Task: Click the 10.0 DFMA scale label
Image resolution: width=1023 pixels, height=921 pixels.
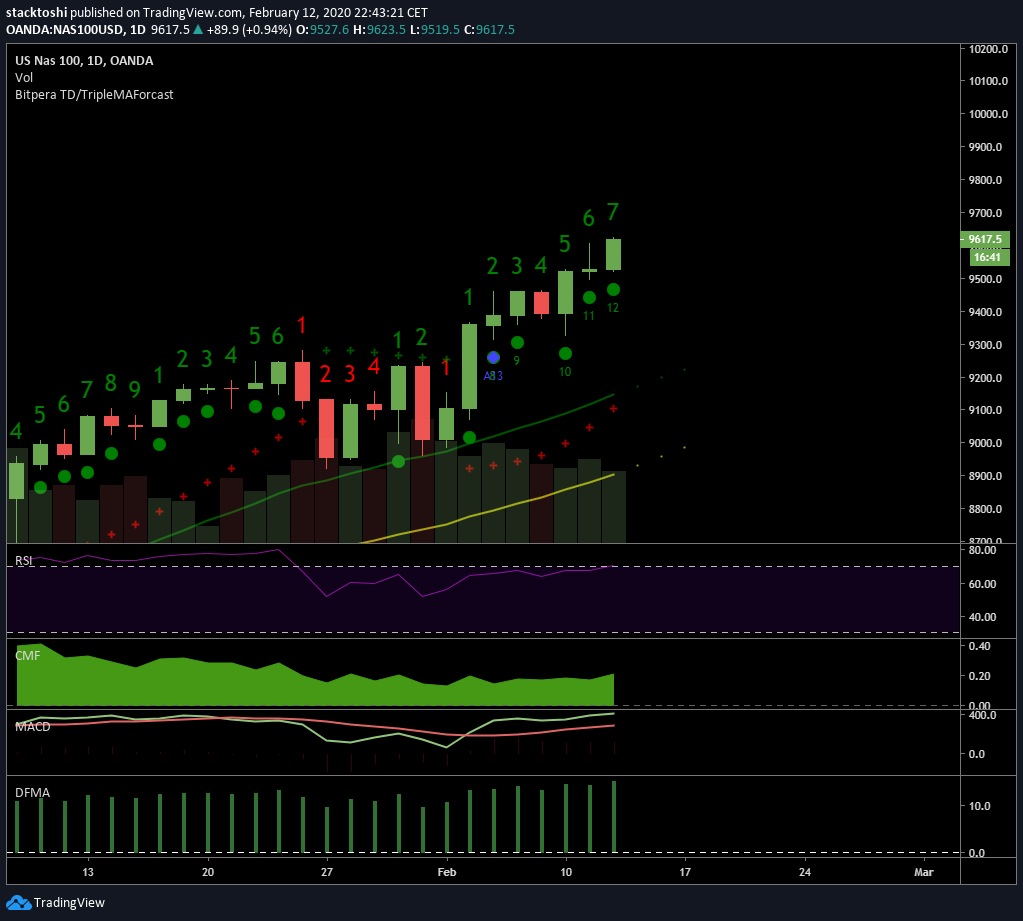Action: point(980,806)
